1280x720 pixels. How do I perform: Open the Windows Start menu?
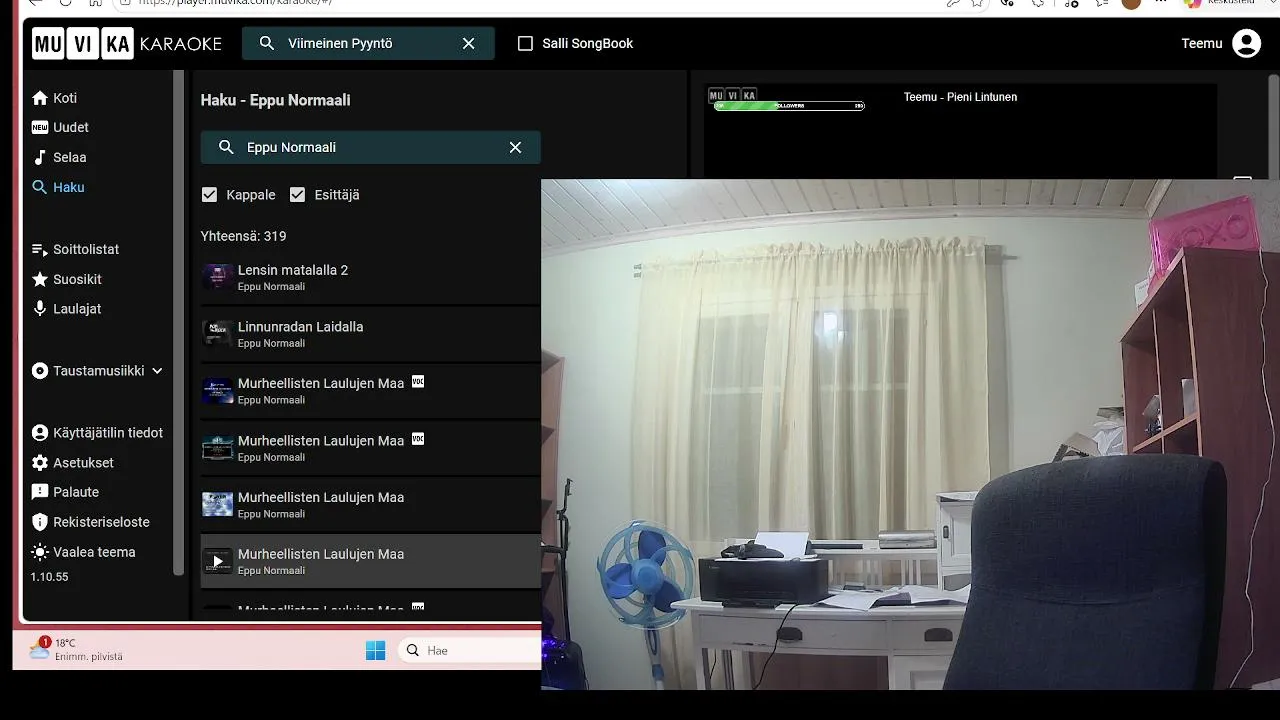pyautogui.click(x=375, y=651)
